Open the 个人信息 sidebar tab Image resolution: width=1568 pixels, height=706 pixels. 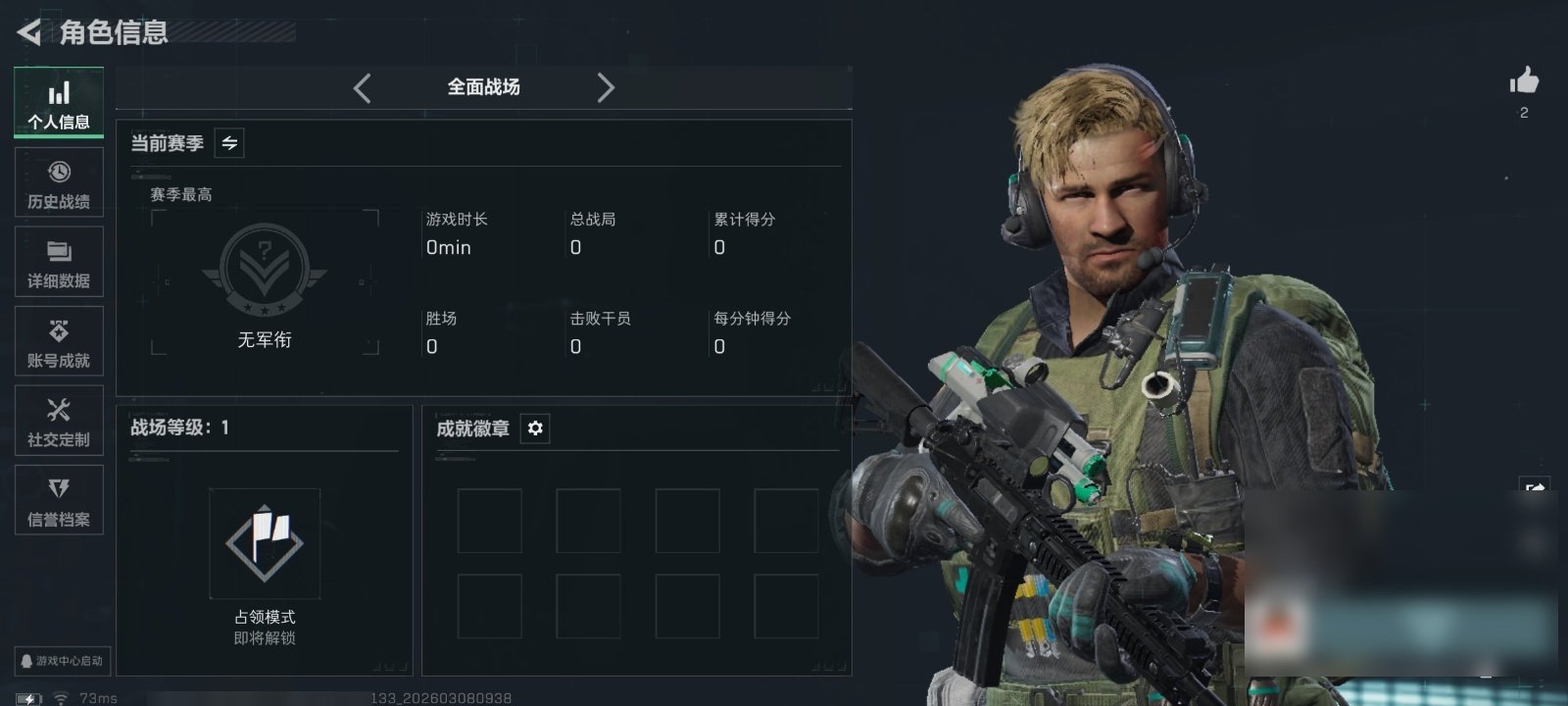59,103
